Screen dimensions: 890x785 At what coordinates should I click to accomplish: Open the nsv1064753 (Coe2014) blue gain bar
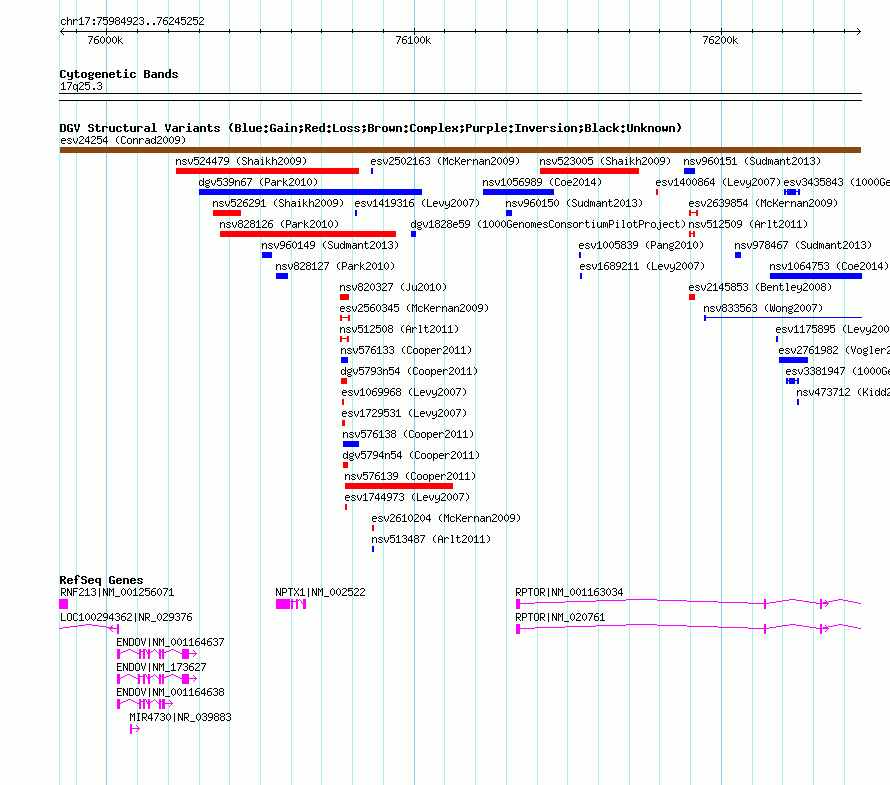point(816,276)
